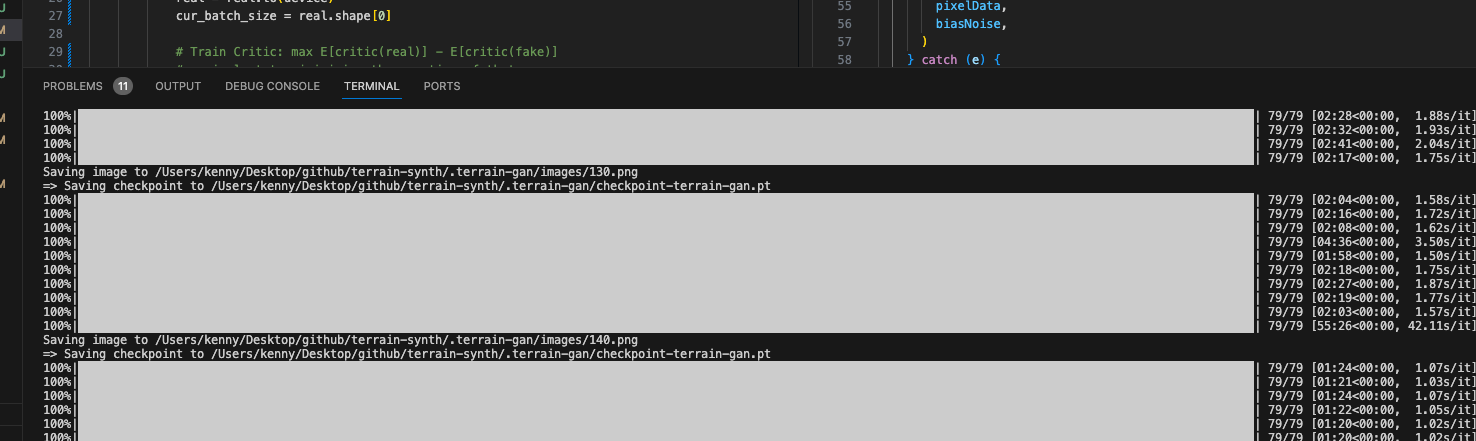The image size is (1476, 441).
Task: Click the biasNoise argument on line 56
Action: [x=964, y=23]
